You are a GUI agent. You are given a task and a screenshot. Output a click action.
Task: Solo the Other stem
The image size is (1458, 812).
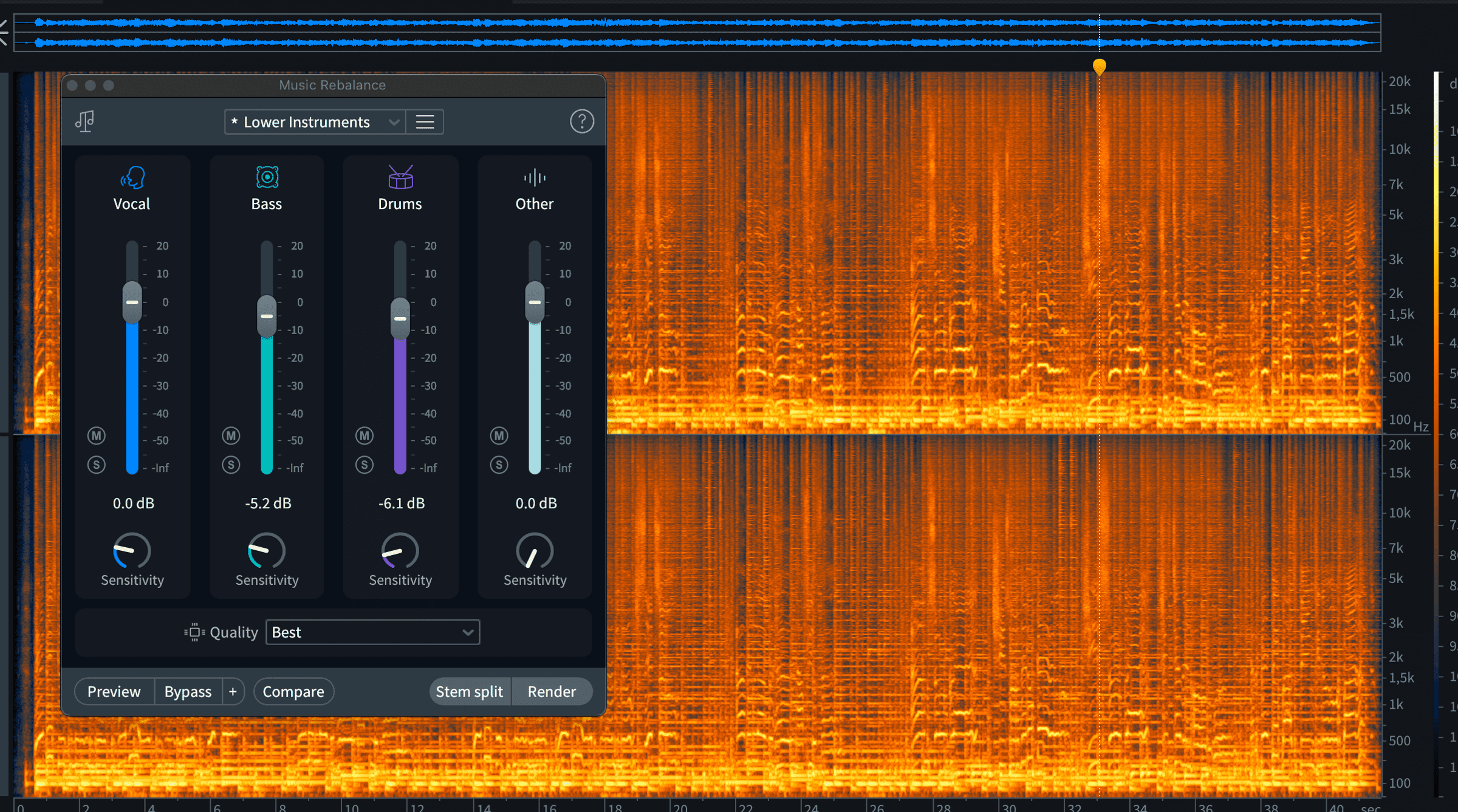click(499, 465)
